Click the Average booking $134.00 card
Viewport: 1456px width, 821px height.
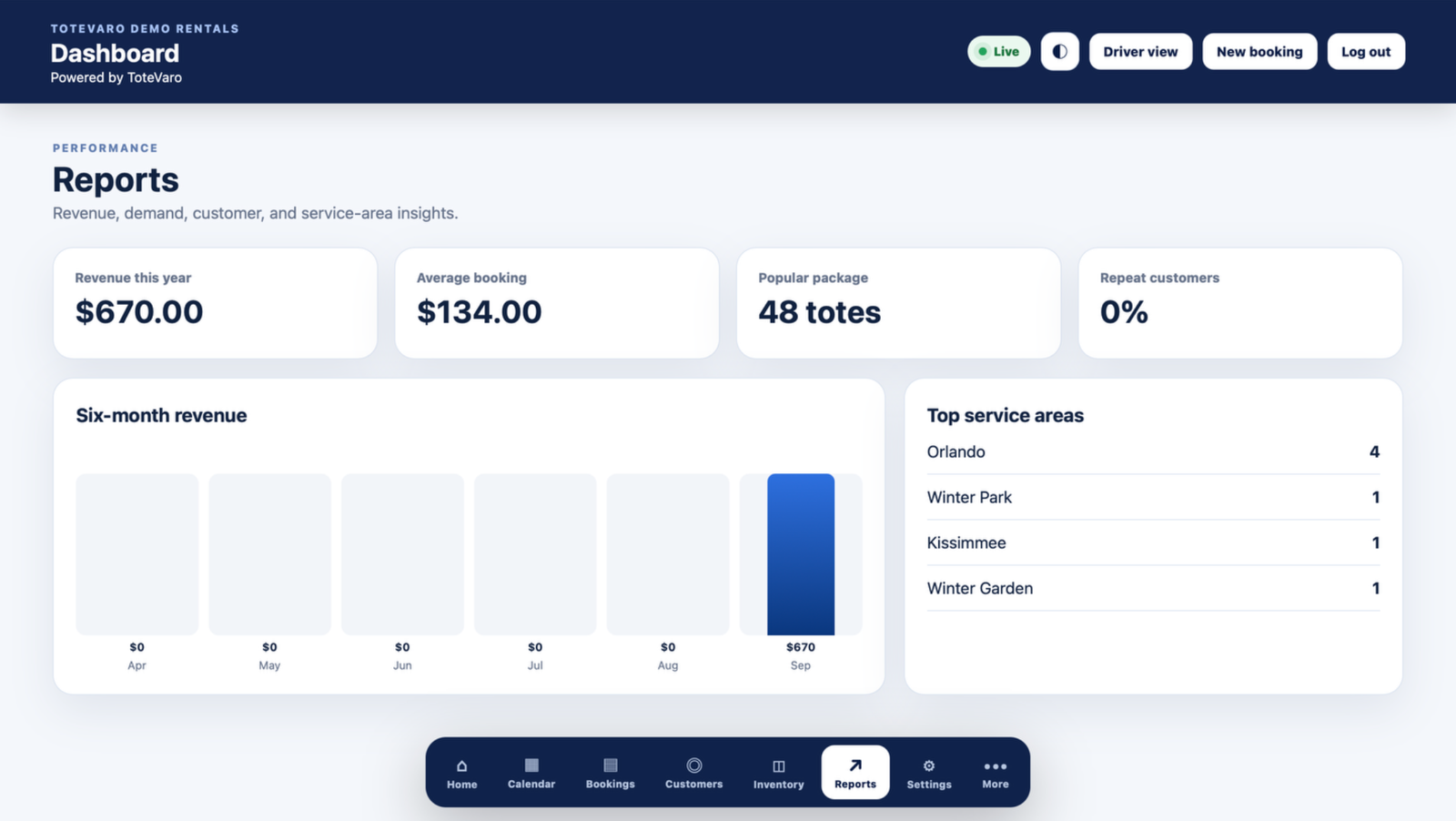pyautogui.click(x=557, y=303)
